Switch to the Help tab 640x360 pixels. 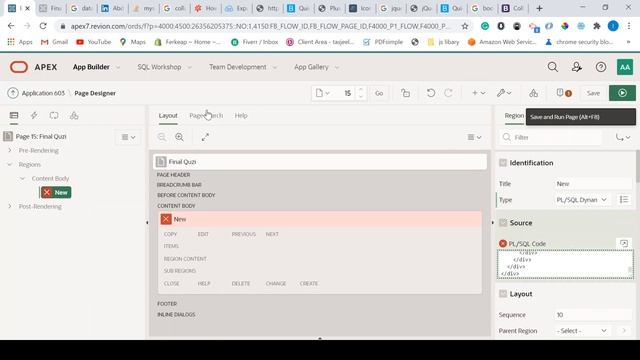click(241, 116)
